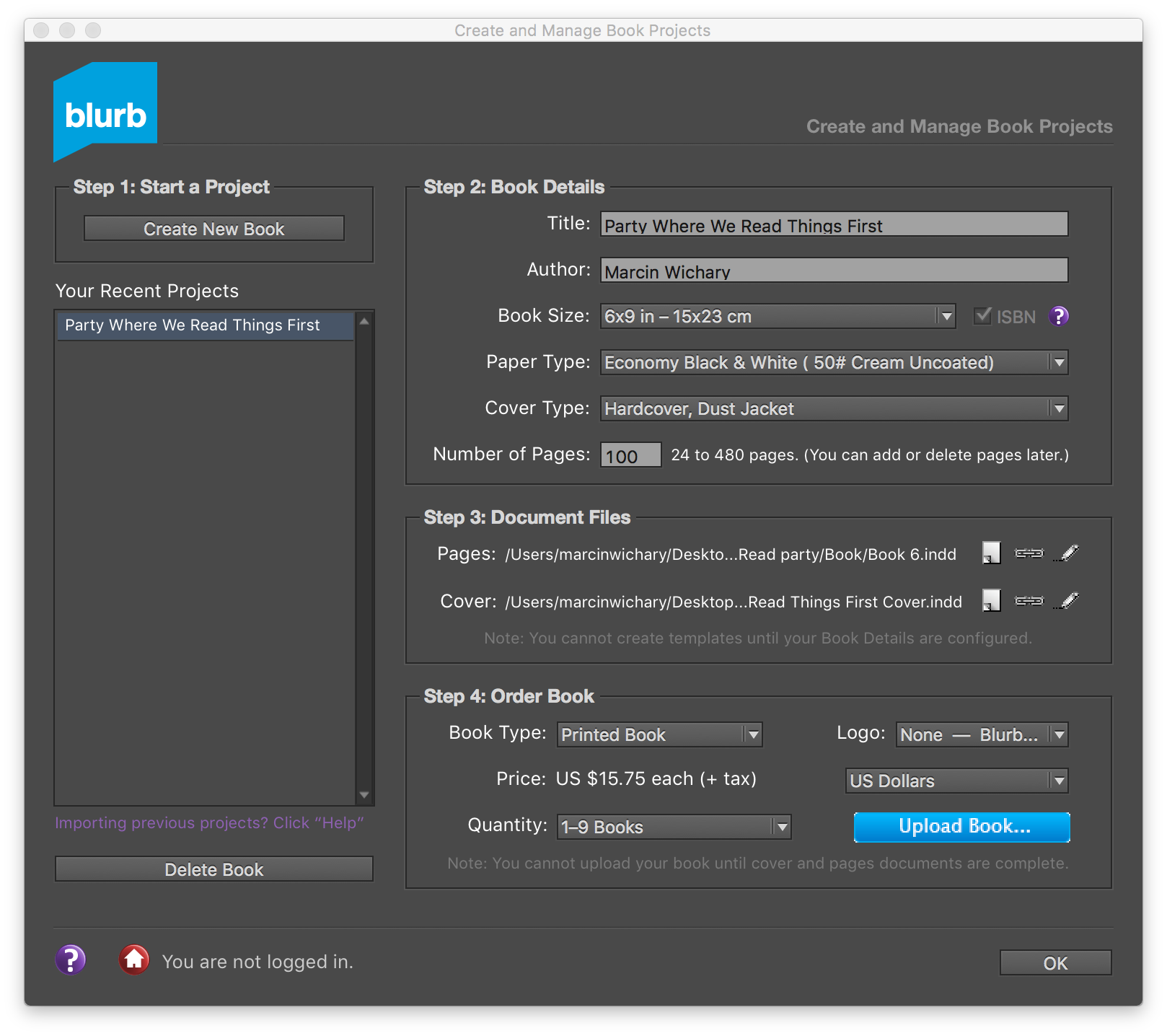Click the Pages row link icon
This screenshot has width=1167, height=1036.
[1029, 553]
